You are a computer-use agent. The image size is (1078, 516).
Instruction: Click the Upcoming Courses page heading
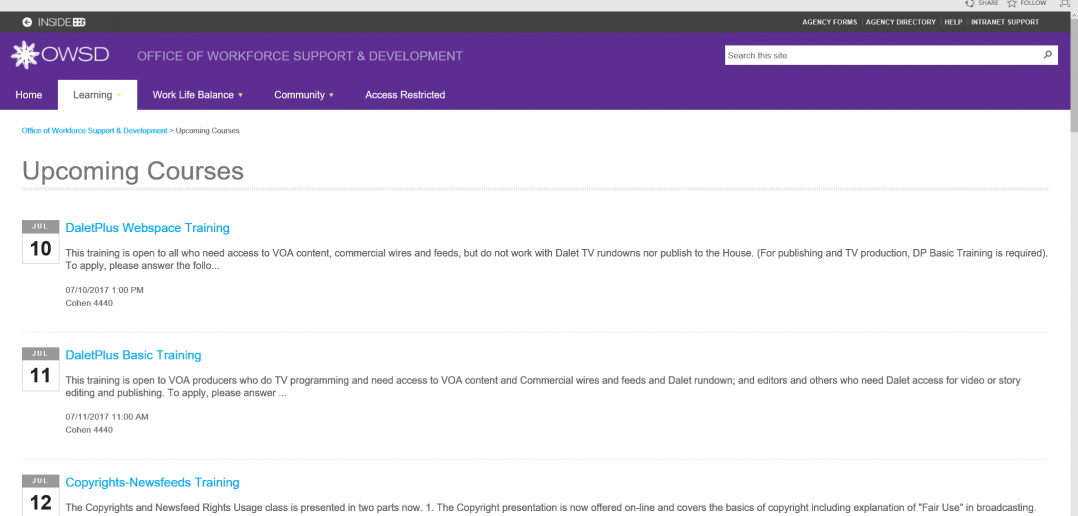click(133, 171)
